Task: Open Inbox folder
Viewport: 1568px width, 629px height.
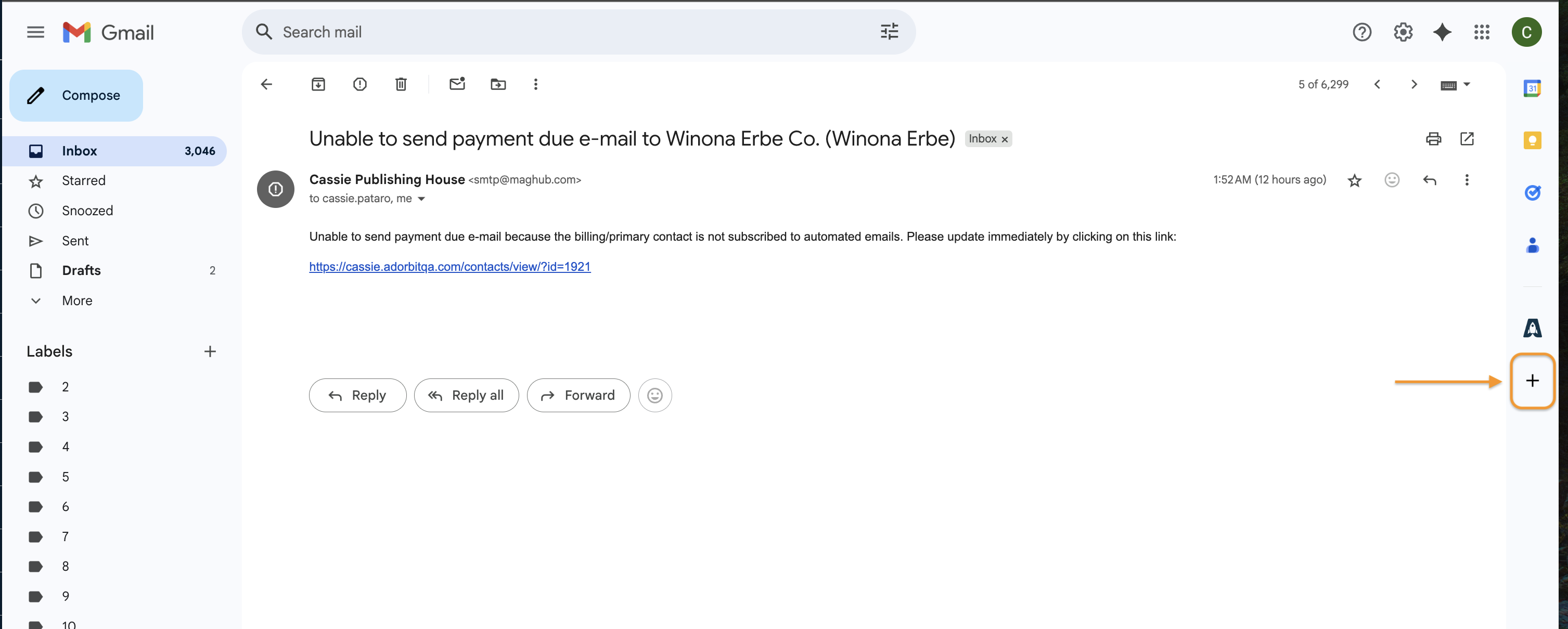Action: (x=114, y=151)
